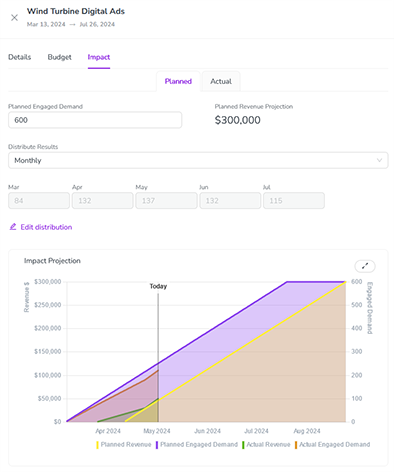Viewport: 394px width, 472px height.
Task: Close the Wind Turbine Digital Ads panel
Action: pos(14,18)
